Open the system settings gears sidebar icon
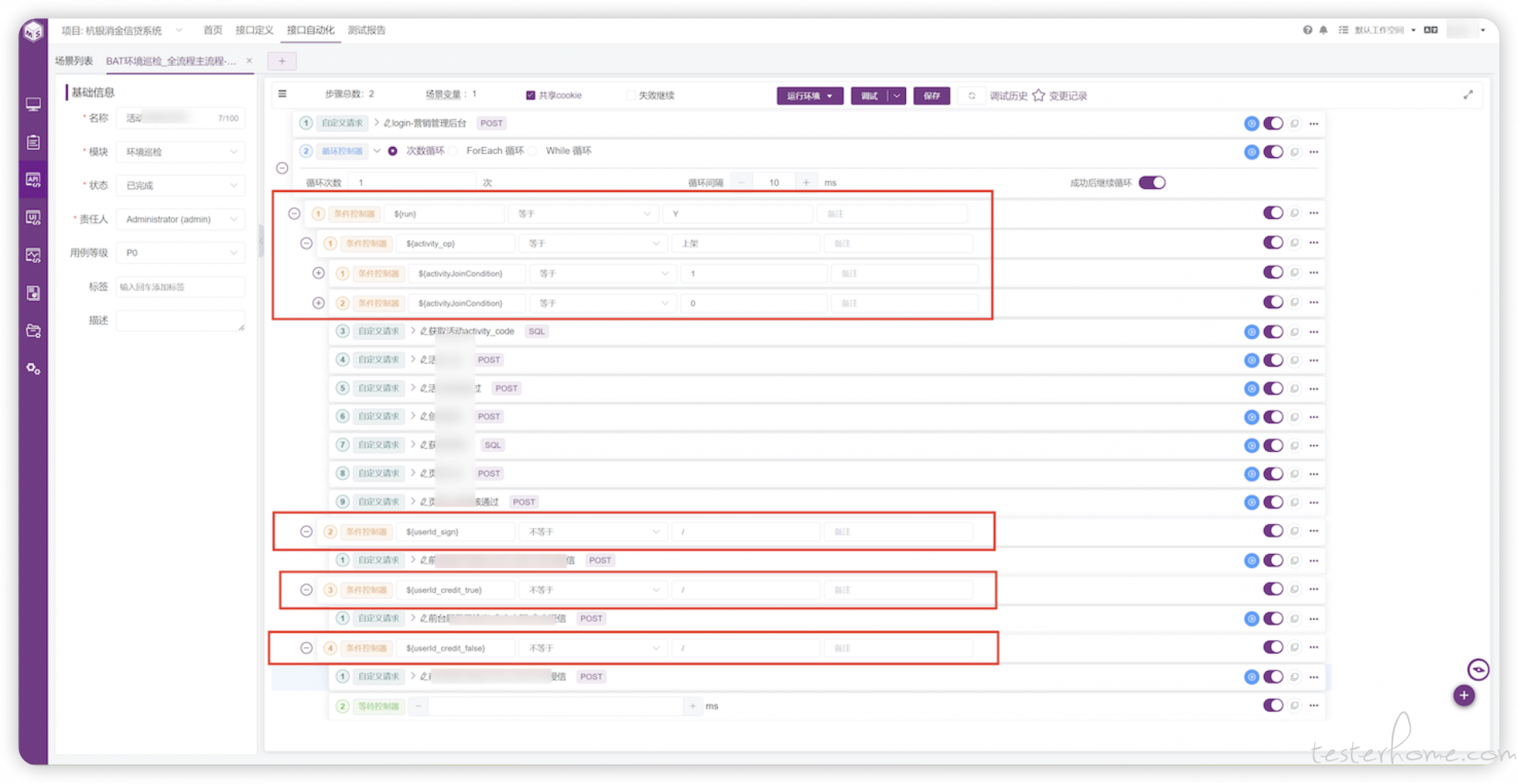 coord(33,368)
